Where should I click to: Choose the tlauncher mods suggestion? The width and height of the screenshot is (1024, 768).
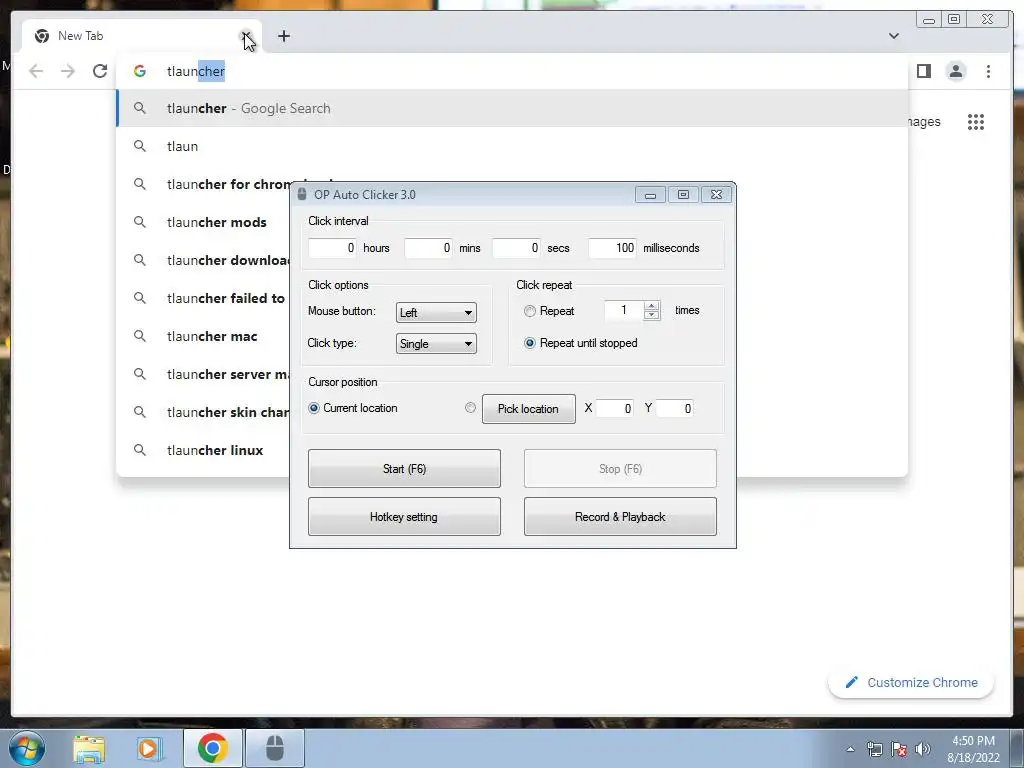click(x=217, y=222)
